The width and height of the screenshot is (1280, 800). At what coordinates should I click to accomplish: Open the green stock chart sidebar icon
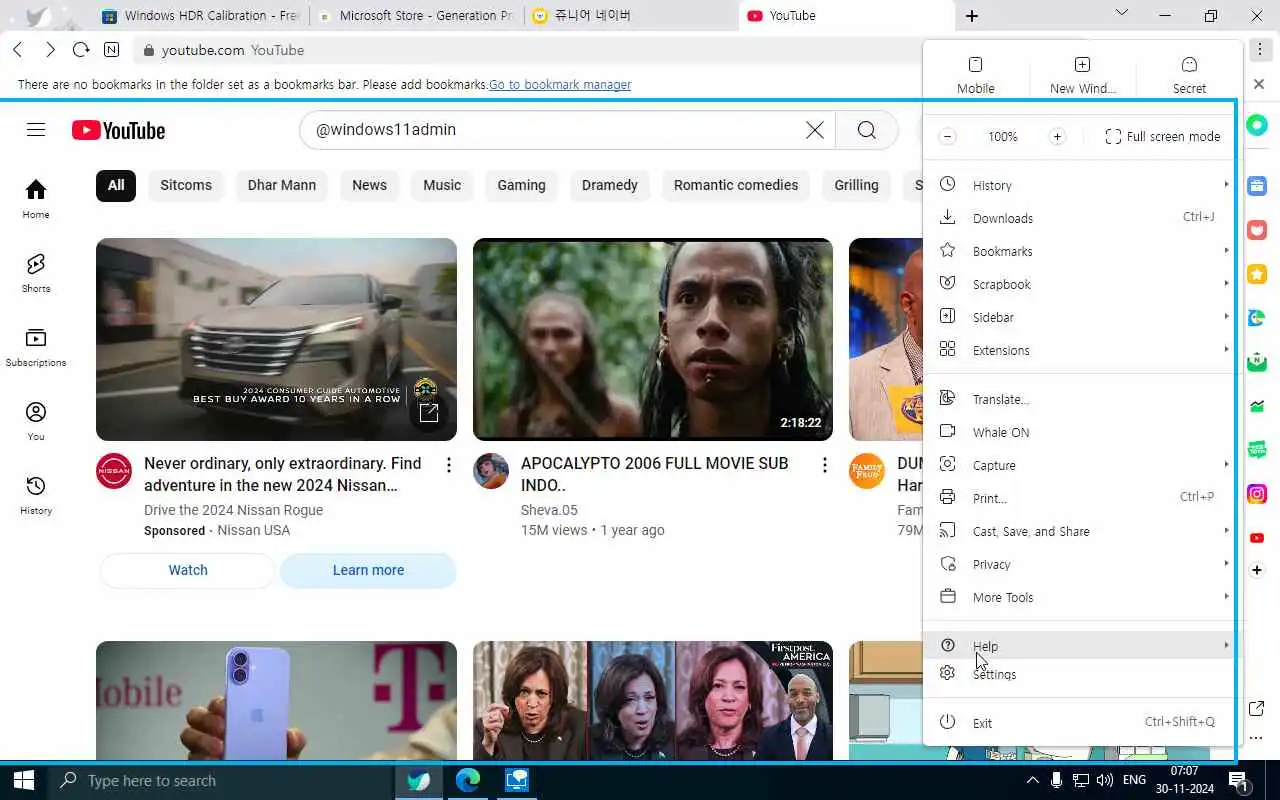pos(1257,406)
